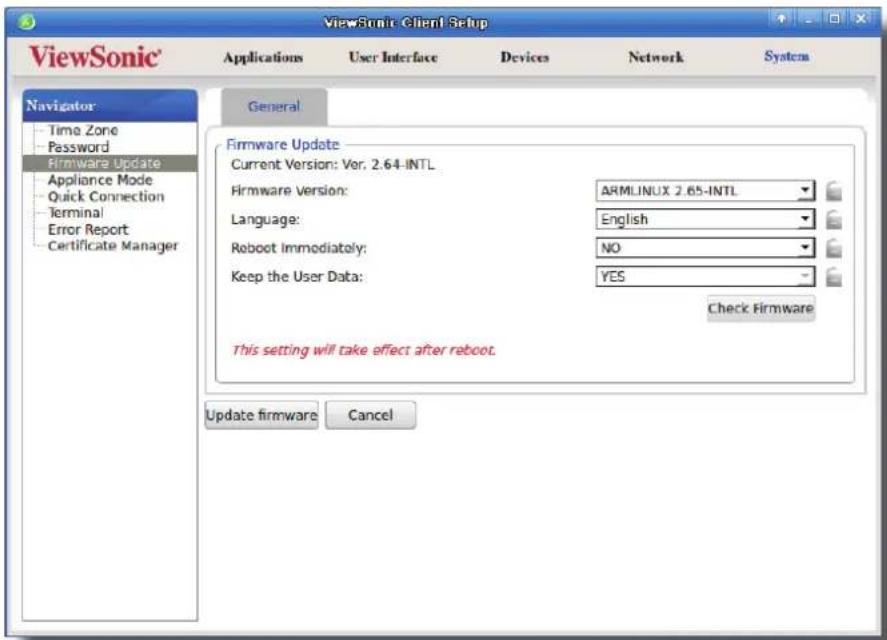The image size is (887, 640).
Task: Click the green icon in title bar
Action: 26,22
